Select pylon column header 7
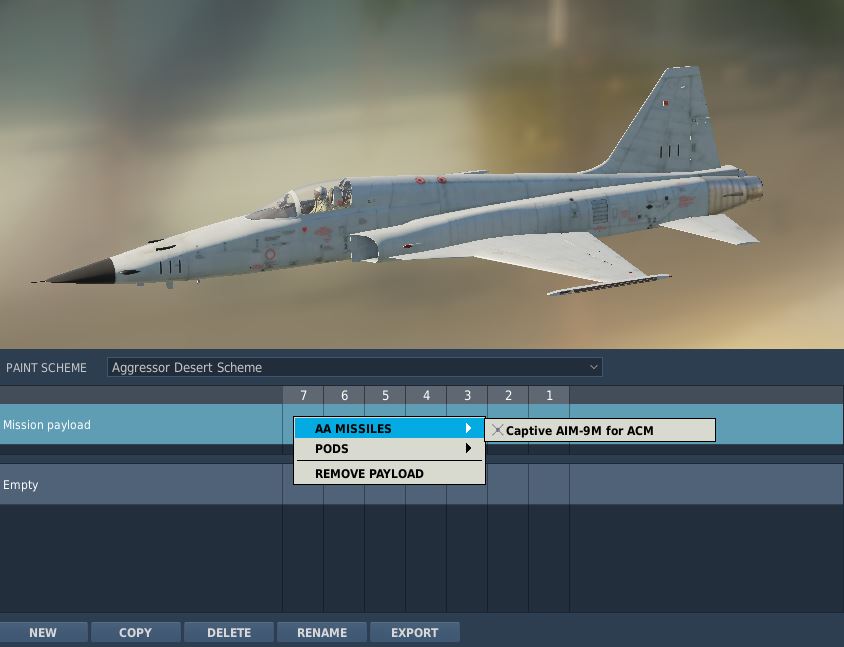 click(303, 396)
